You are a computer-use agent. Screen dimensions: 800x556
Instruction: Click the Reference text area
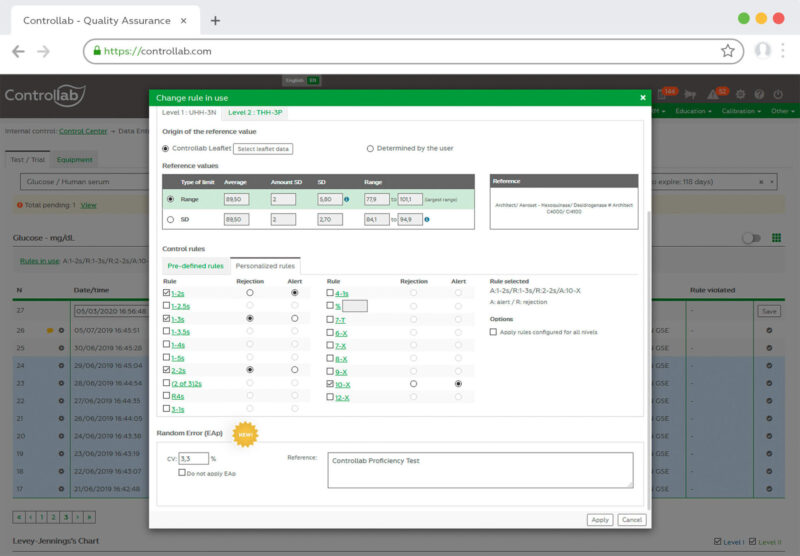point(480,470)
